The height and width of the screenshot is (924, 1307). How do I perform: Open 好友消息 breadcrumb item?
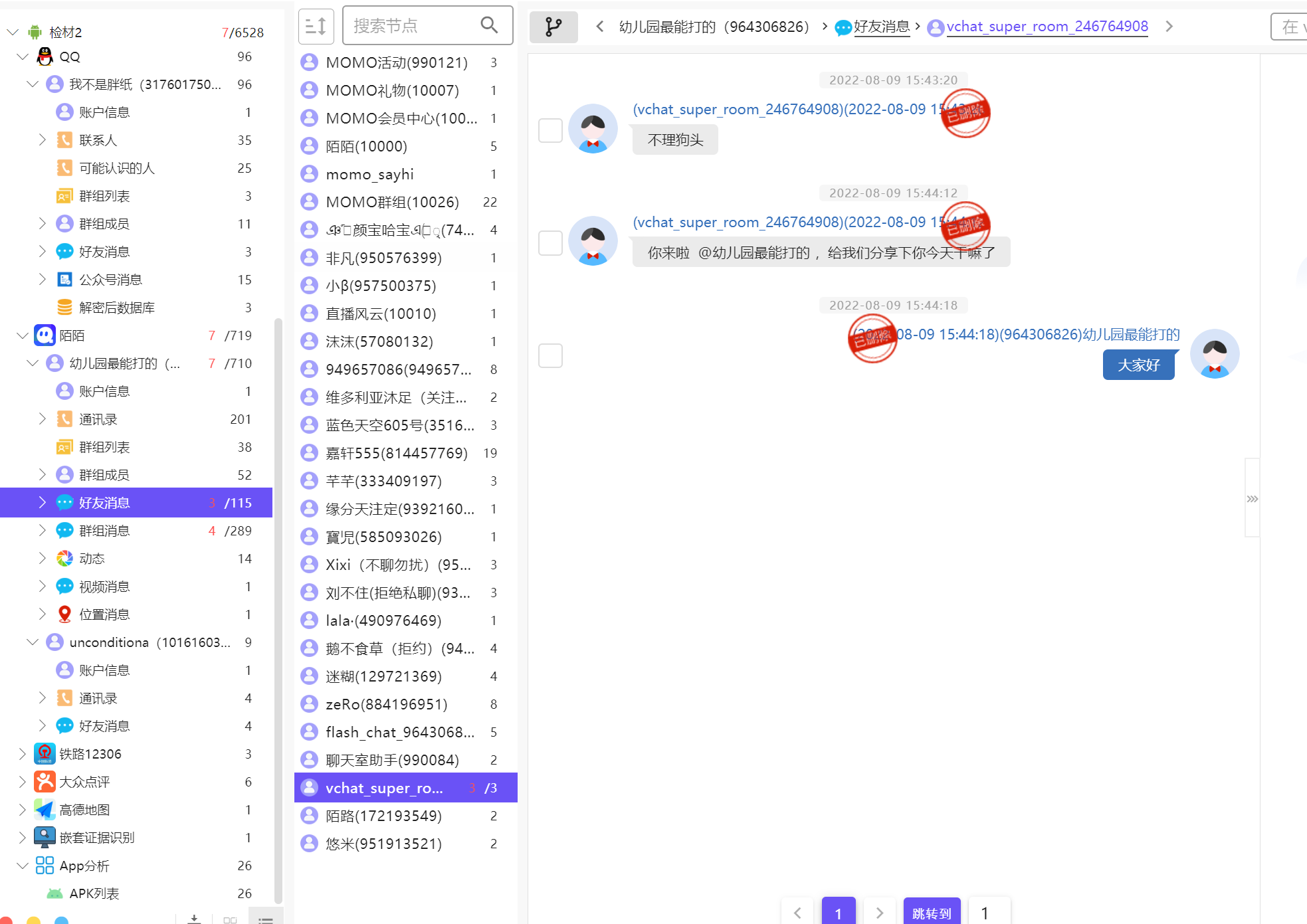click(x=881, y=27)
